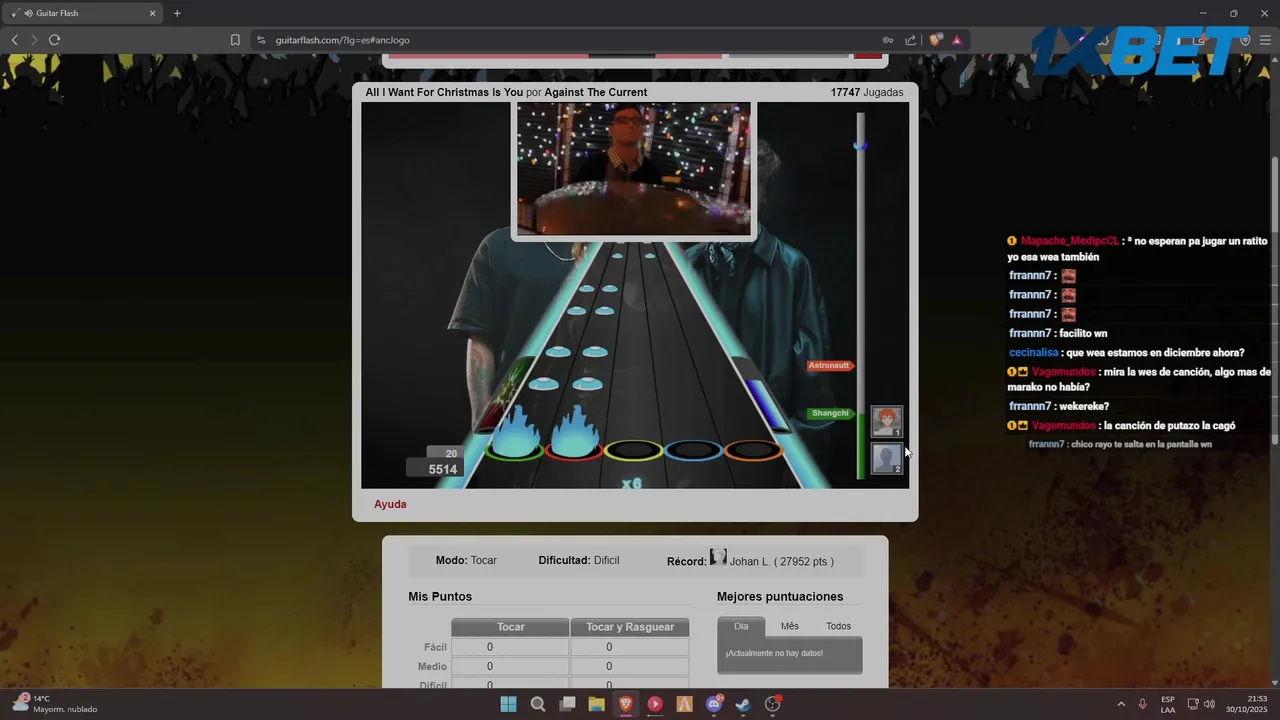Open Windows taskbar search
Viewport: 1280px width, 720px height.
point(538,704)
